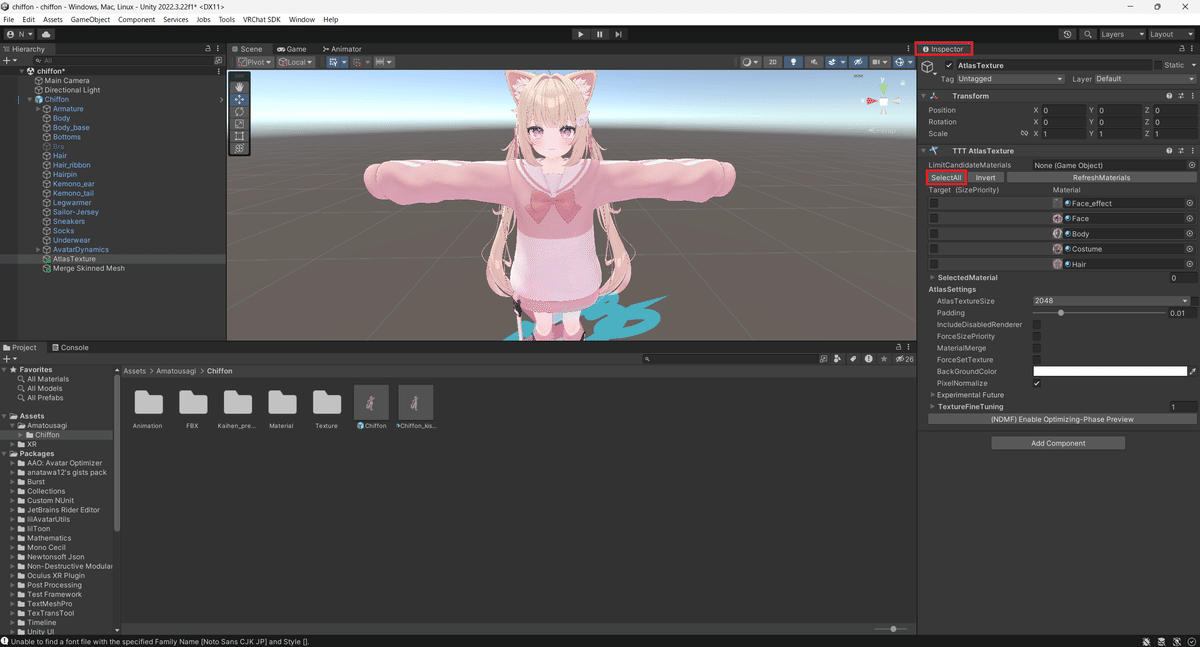
Task: Open the Layer dropdown Default
Action: 1145,79
